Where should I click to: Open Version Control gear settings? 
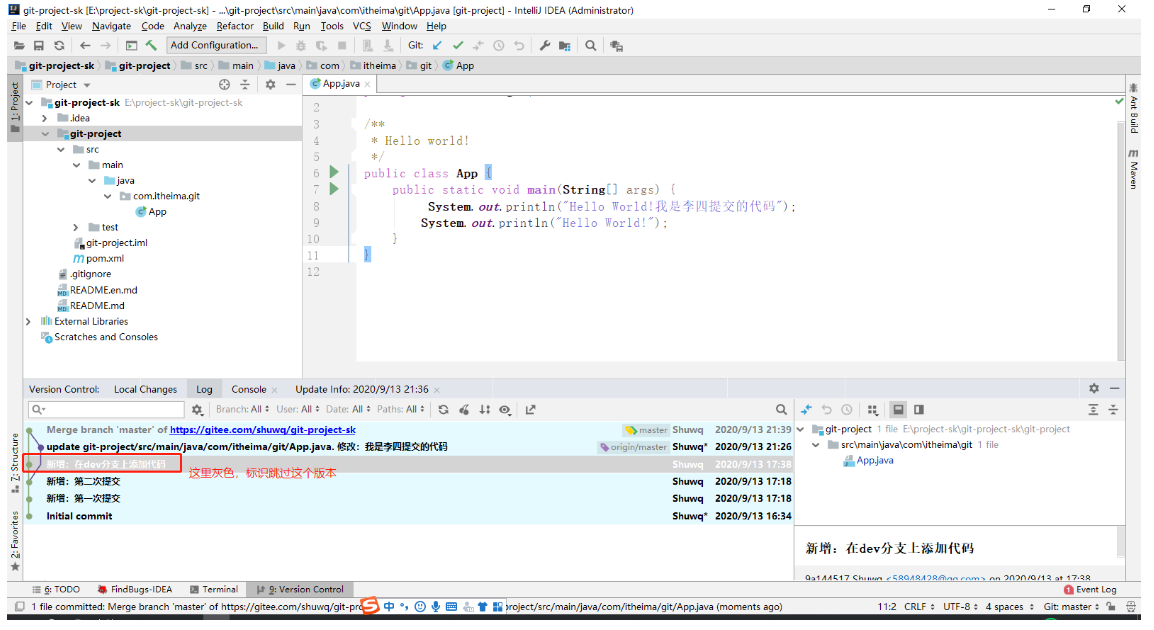coord(1094,389)
